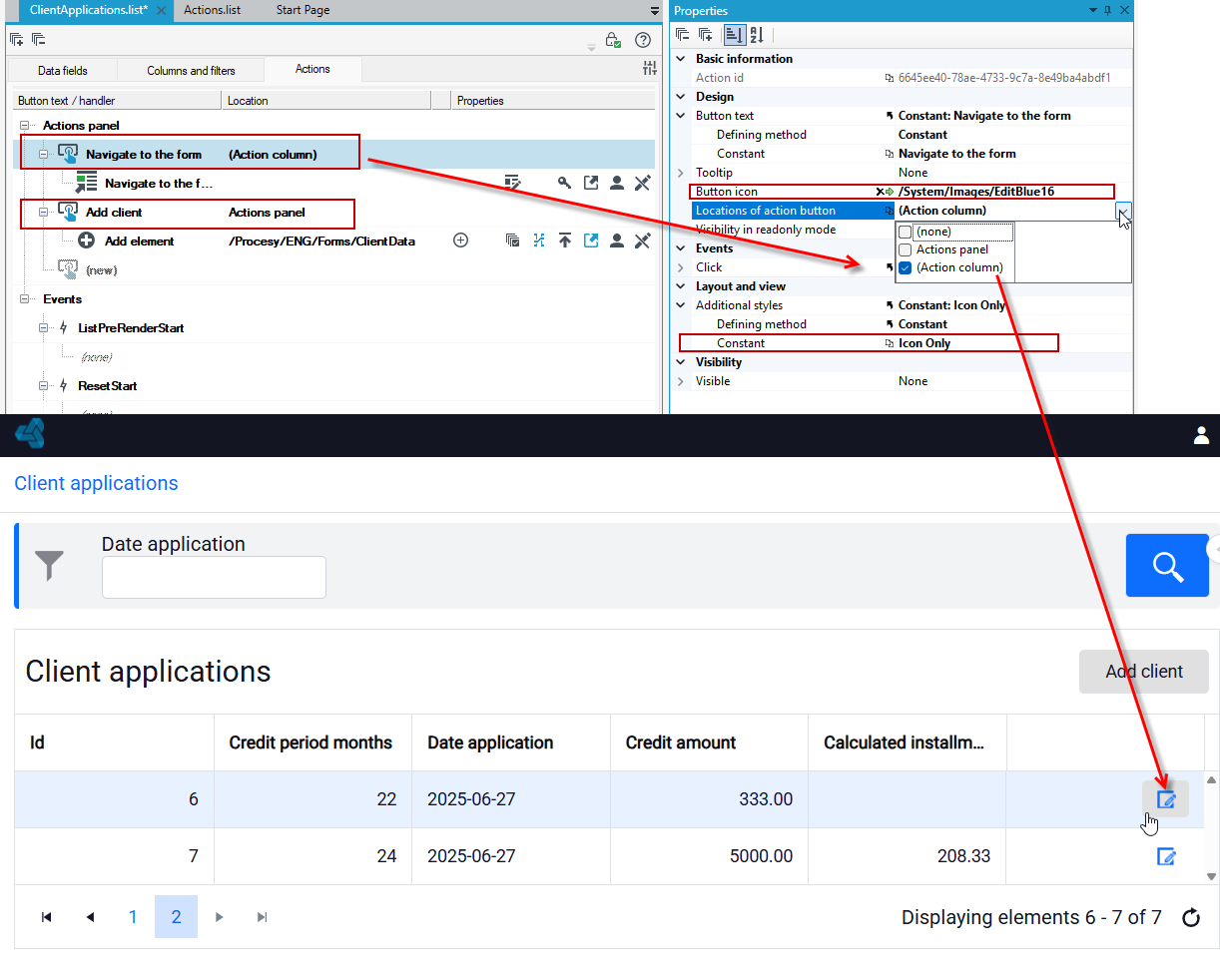
Task: Click the up-arrow icon on Add element row
Action: (565, 241)
